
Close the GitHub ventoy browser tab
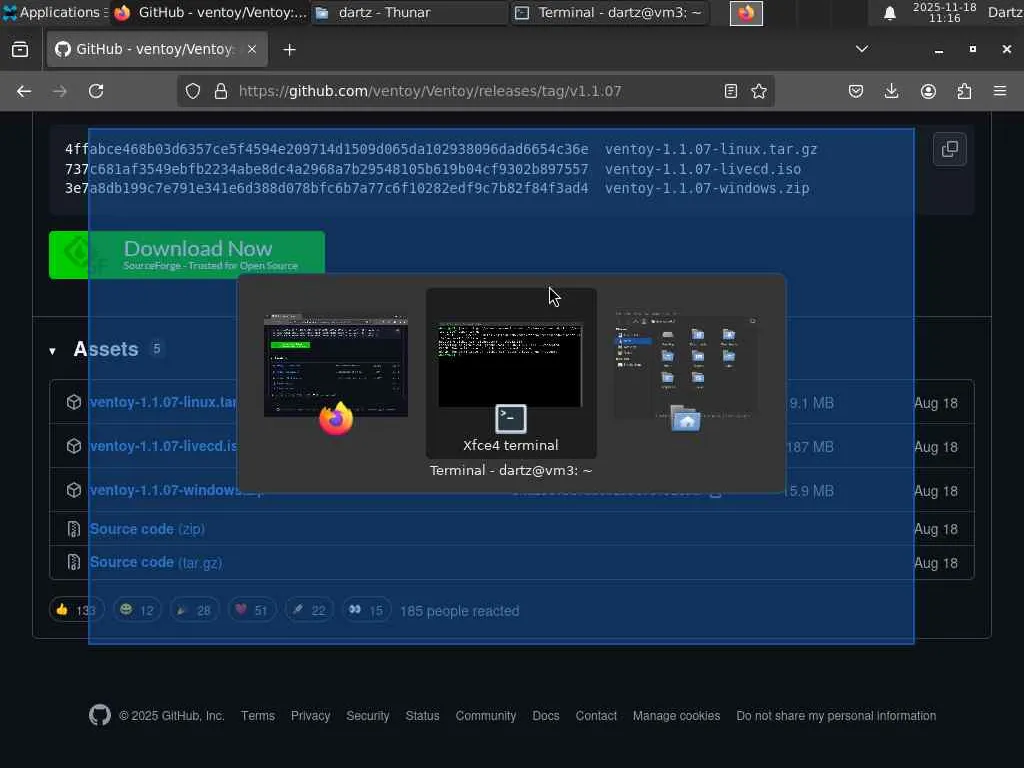pos(252,50)
